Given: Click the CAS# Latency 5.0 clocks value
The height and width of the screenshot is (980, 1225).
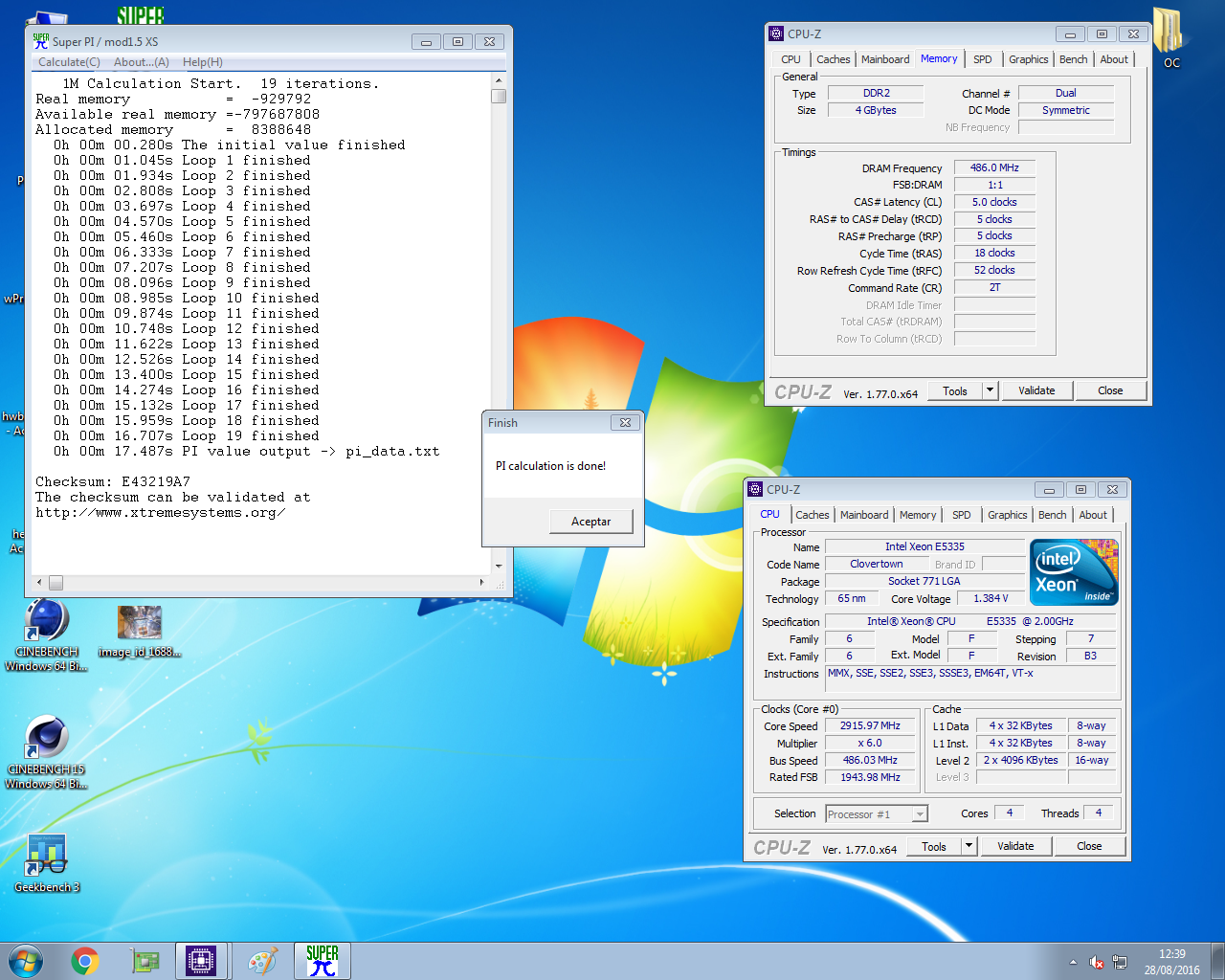Looking at the screenshot, I should point(994,202).
